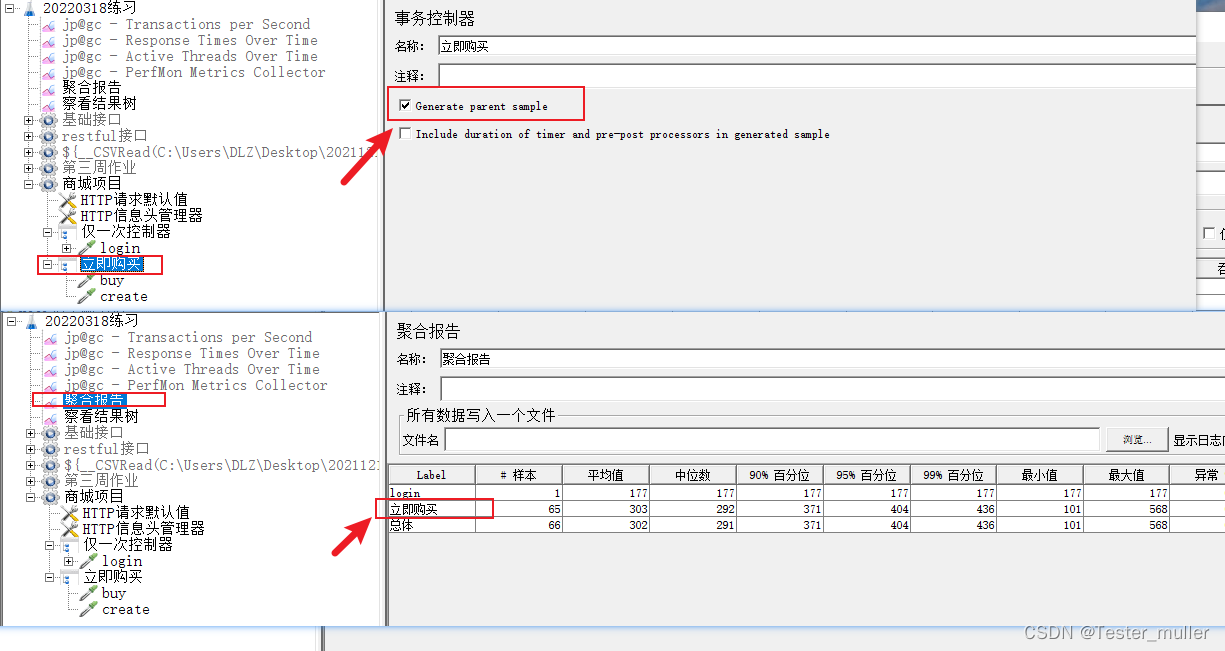Click the 最小值 column header
The width and height of the screenshot is (1225, 651).
tap(1041, 475)
